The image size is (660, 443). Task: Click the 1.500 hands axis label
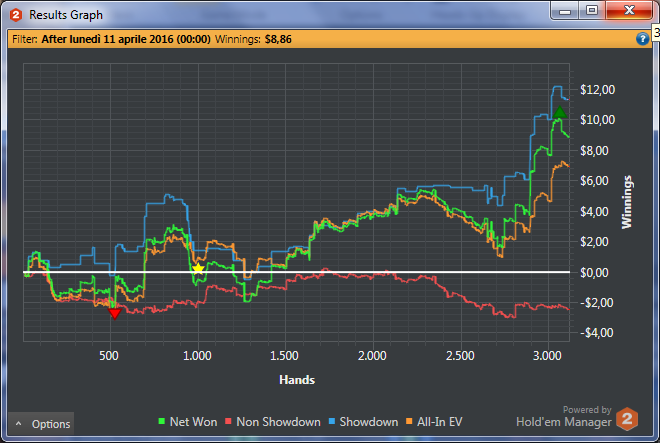tap(284, 356)
